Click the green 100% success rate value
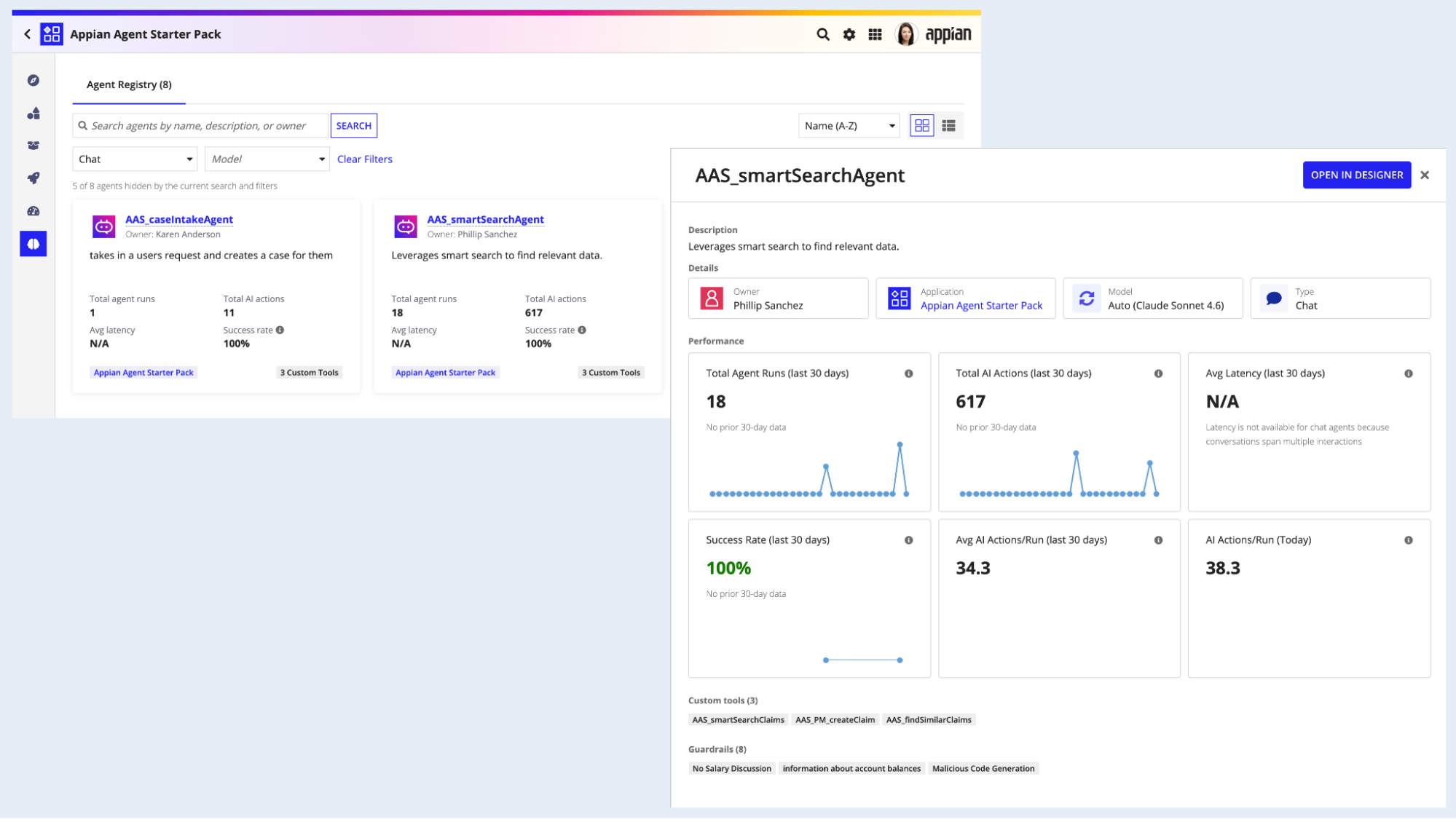 [728, 568]
